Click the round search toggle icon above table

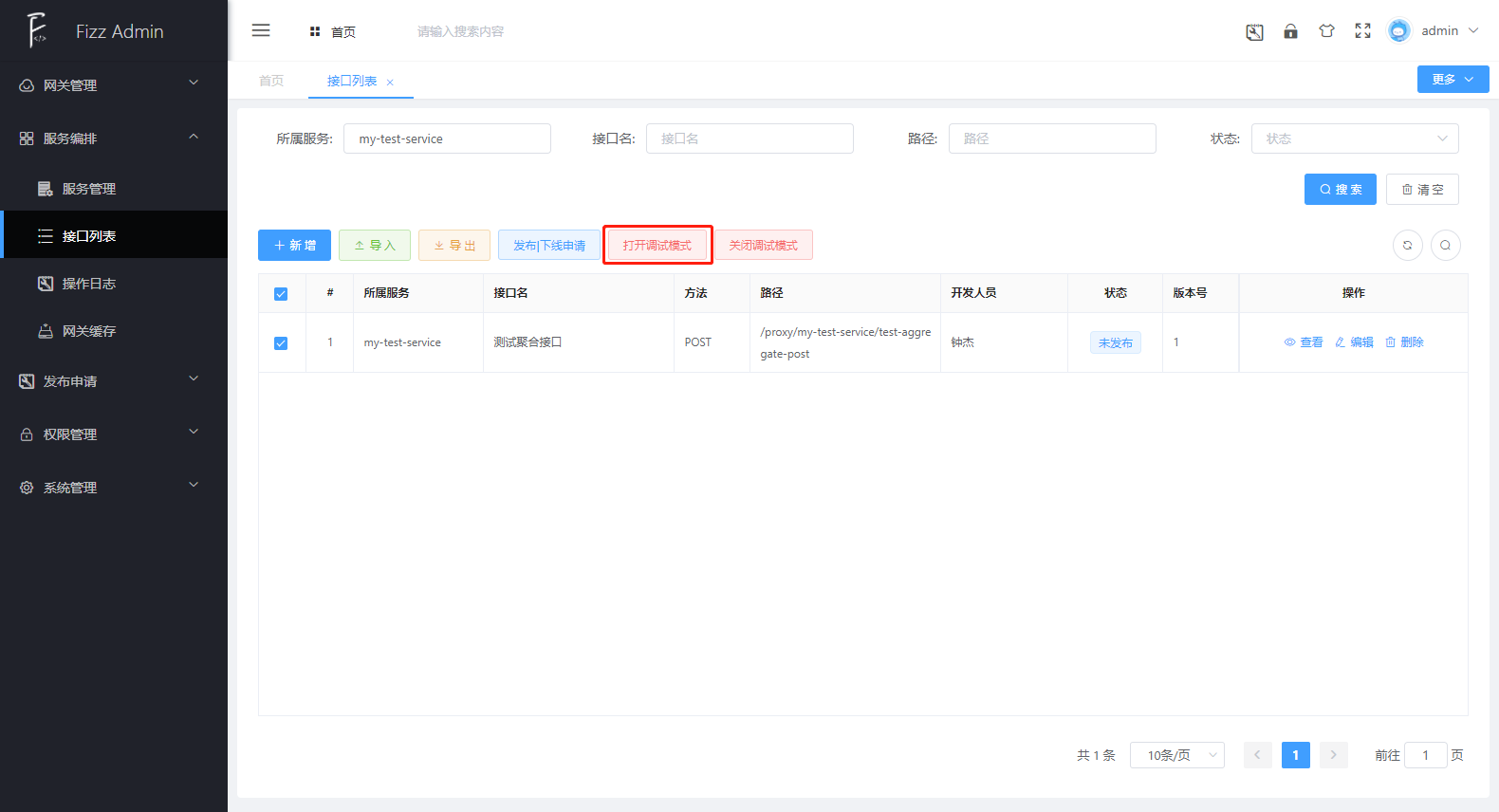(x=1445, y=245)
